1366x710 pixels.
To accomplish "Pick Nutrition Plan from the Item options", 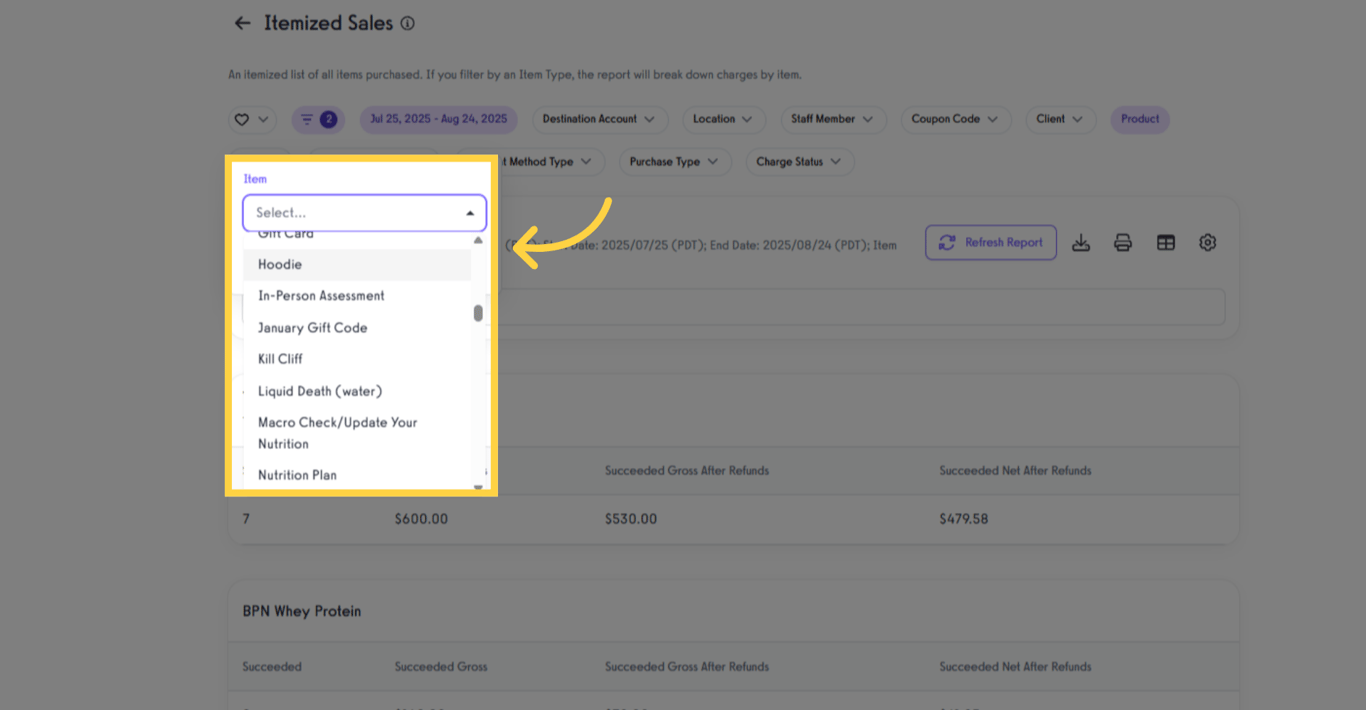I will pos(297,474).
